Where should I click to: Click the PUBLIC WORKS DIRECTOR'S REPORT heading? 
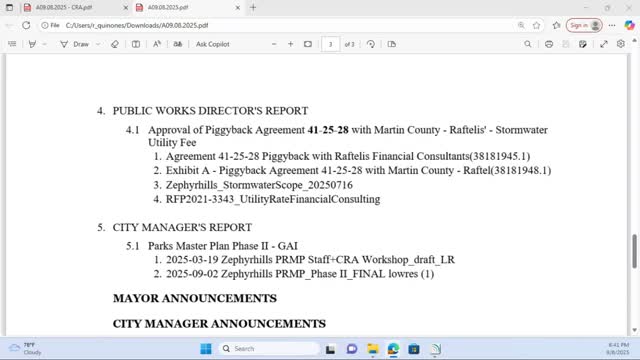point(210,111)
